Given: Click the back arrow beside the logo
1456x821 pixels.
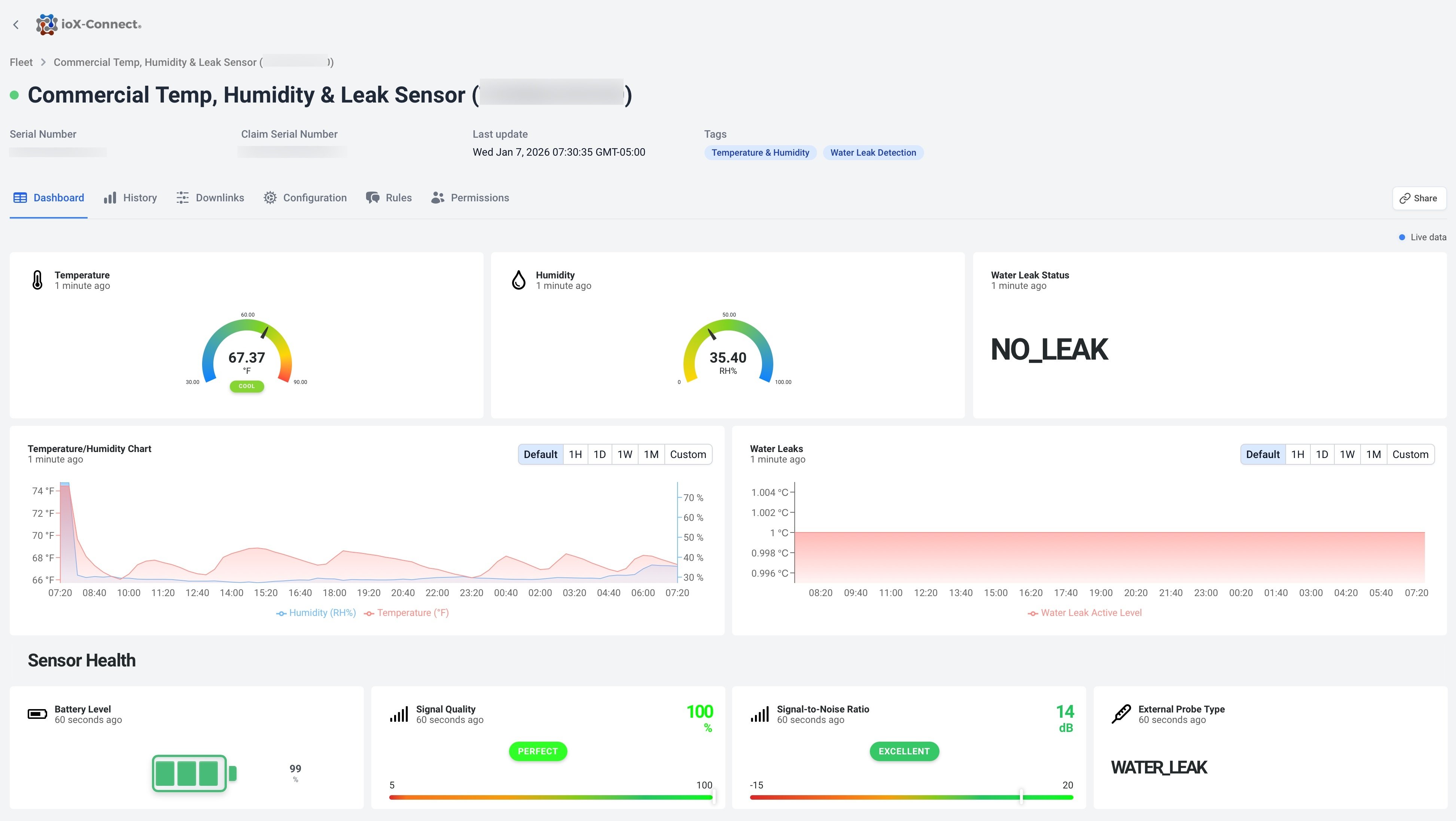Looking at the screenshot, I should point(15,24).
